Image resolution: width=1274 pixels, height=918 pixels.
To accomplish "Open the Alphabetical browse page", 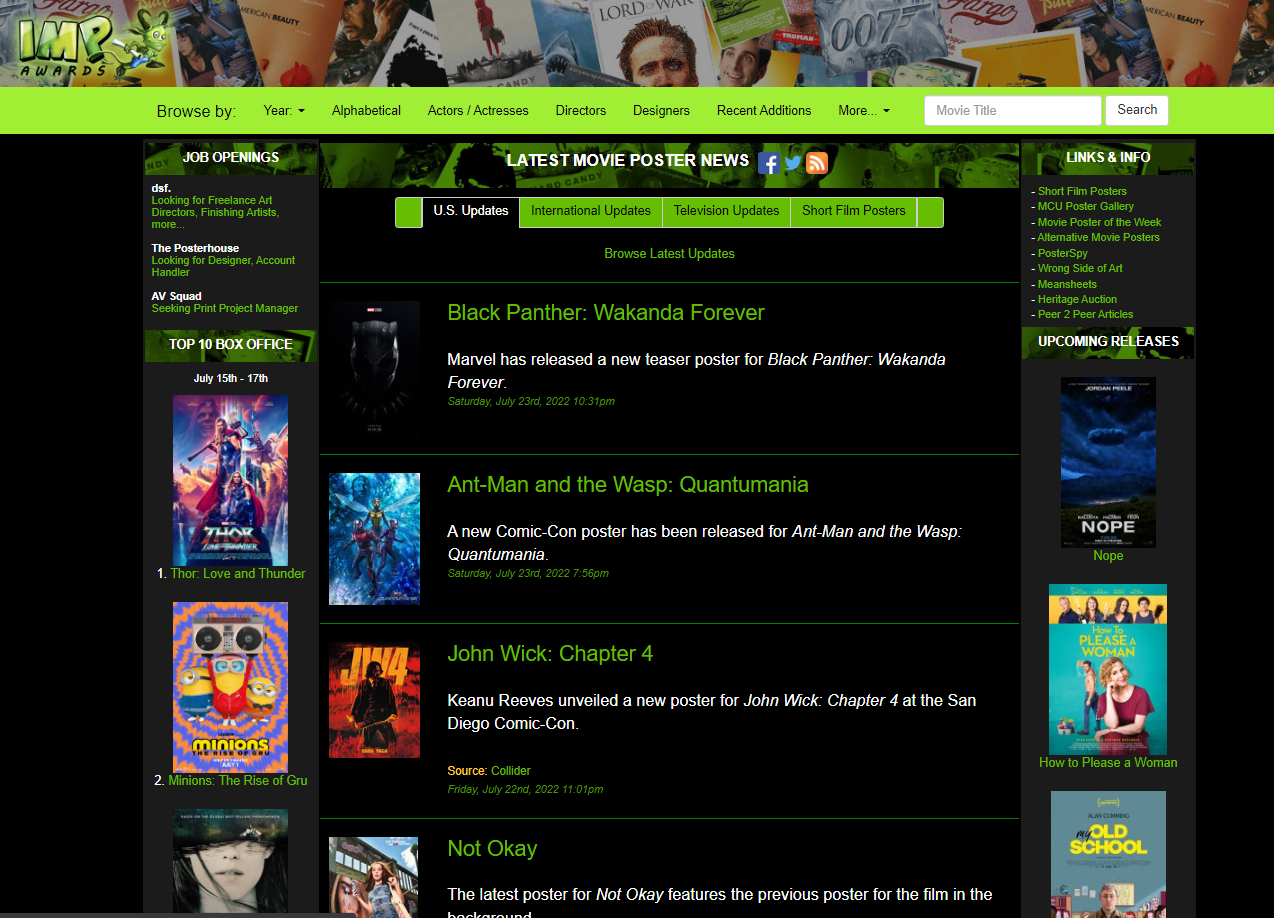I will [x=366, y=111].
